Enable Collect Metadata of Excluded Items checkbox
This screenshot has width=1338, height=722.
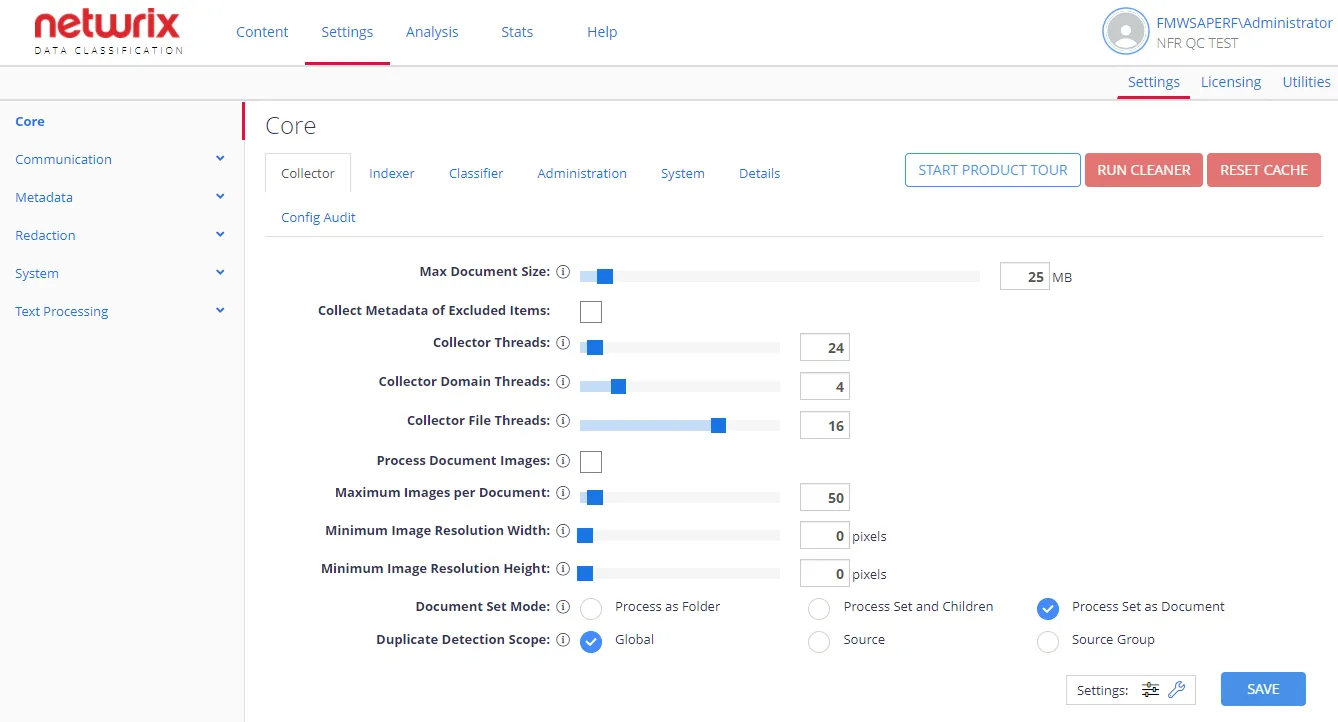tap(591, 311)
